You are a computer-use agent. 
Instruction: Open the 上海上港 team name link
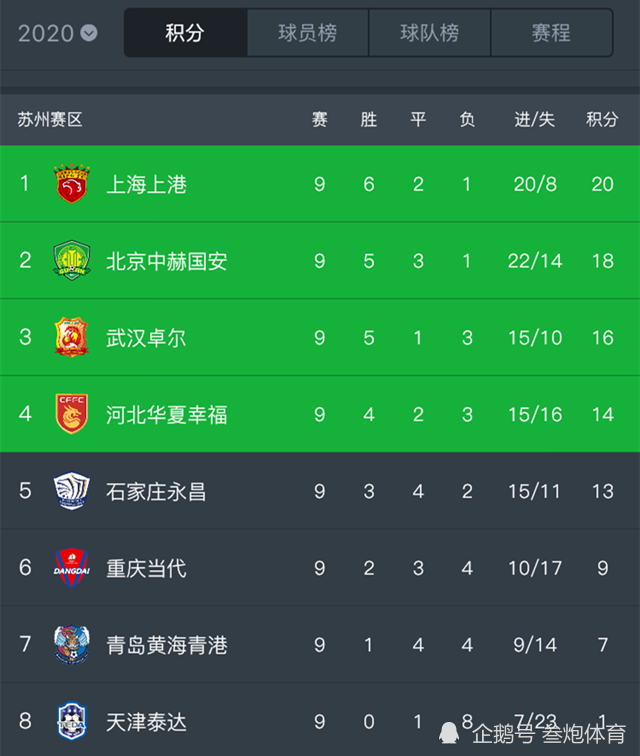[147, 184]
